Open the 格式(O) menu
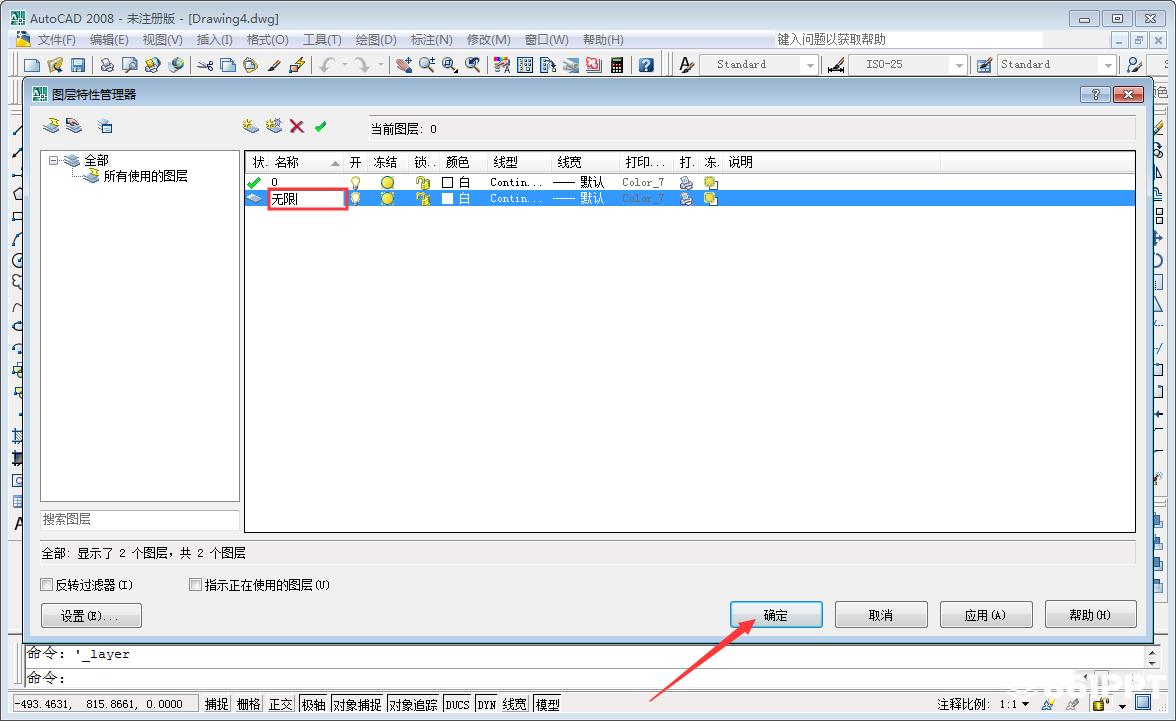 tap(267, 39)
